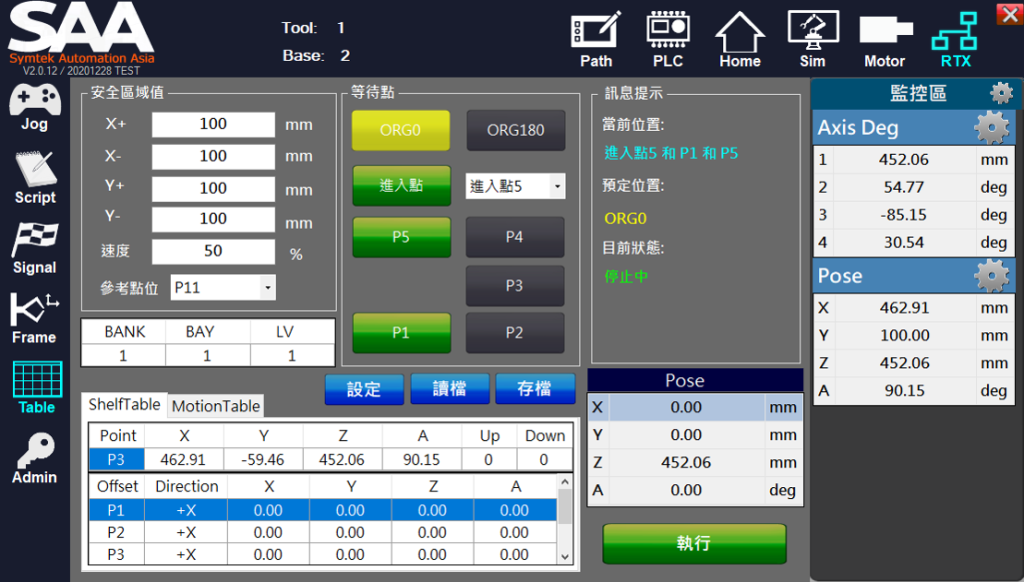
Task: Select the P3 point row cell
Action: coord(116,460)
